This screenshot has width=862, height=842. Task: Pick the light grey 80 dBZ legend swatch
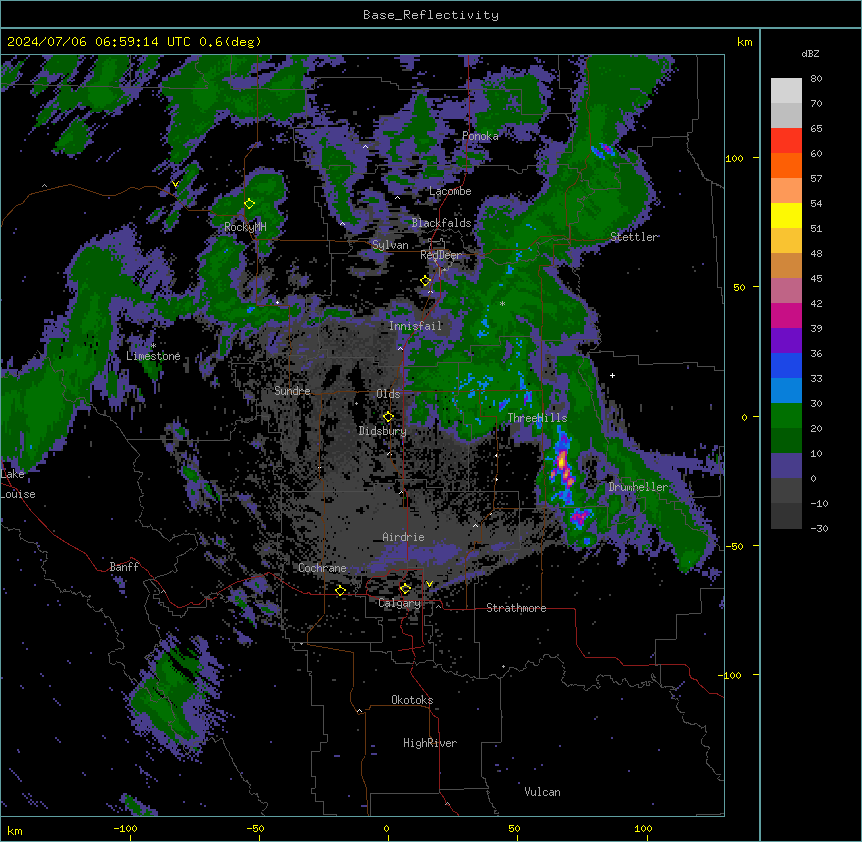click(786, 91)
